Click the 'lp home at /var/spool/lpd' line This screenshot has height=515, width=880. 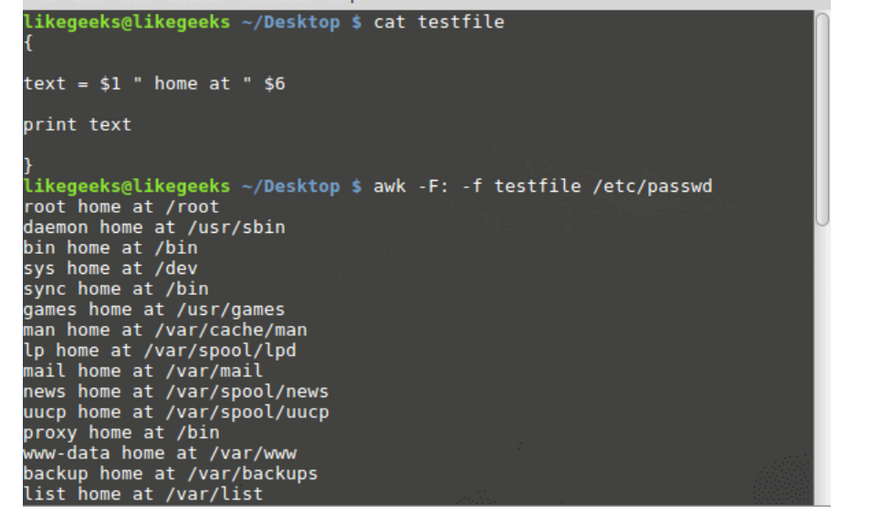coord(159,350)
